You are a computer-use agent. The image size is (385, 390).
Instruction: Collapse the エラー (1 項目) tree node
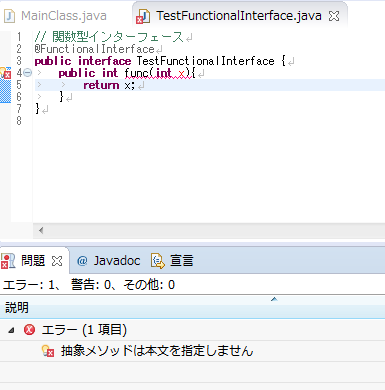pos(11,330)
